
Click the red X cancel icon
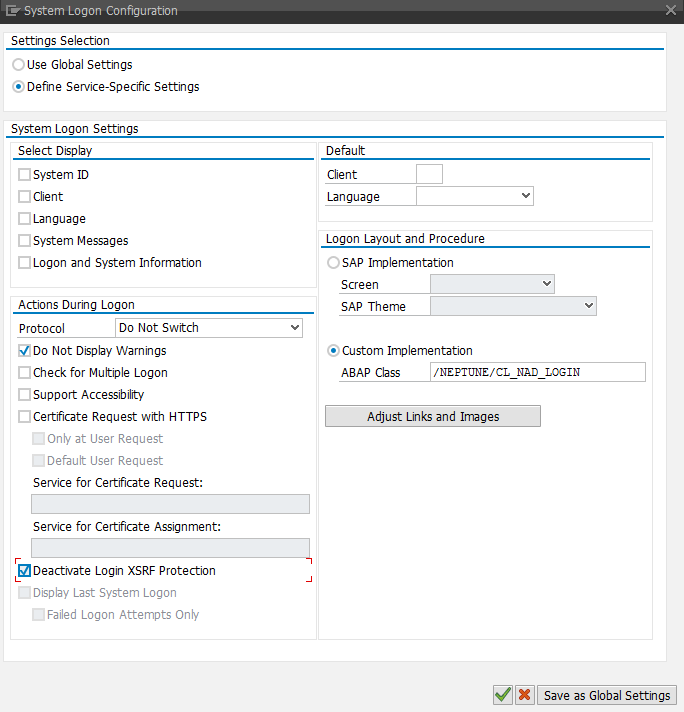coord(524,696)
